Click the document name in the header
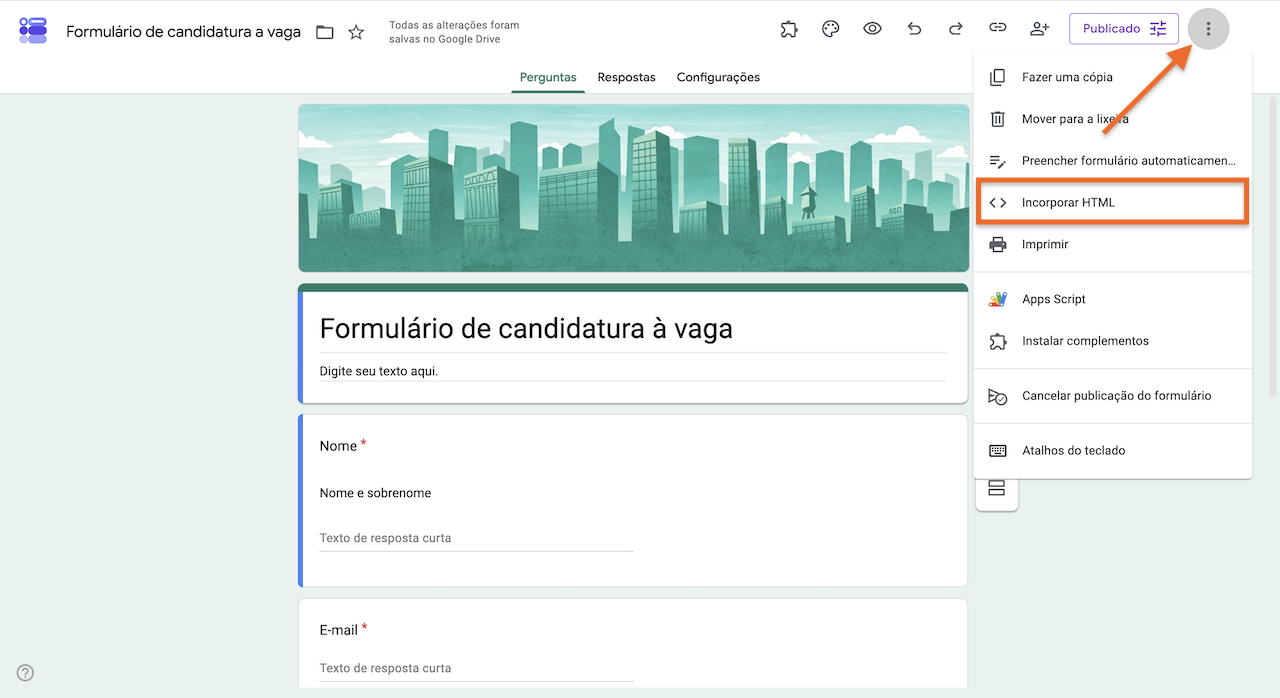Image resolution: width=1280 pixels, height=698 pixels. [x=183, y=32]
